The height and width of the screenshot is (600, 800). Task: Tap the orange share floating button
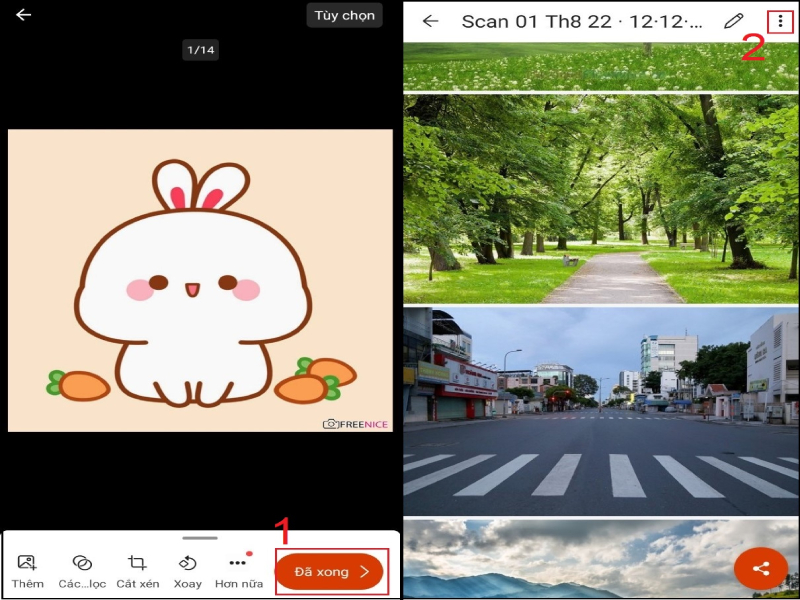[x=761, y=568]
